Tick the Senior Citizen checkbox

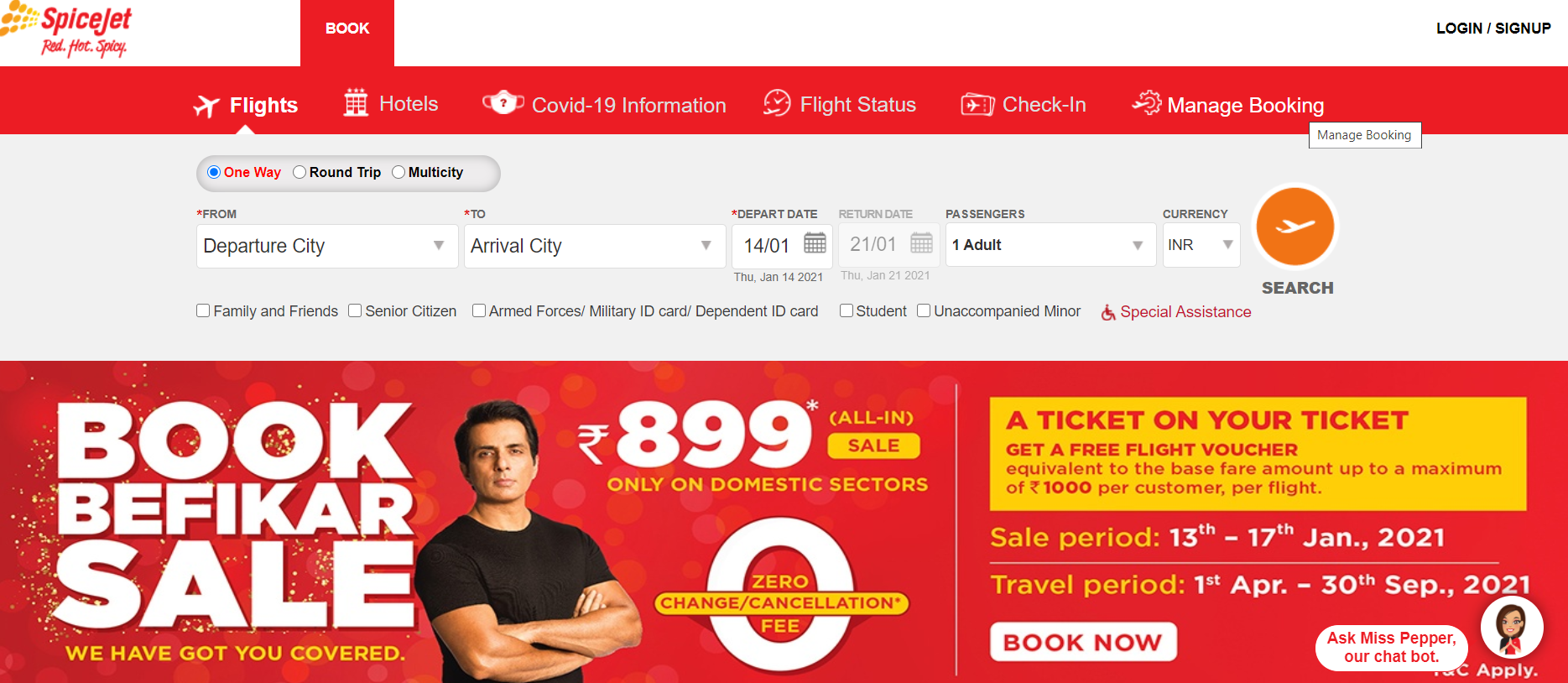tap(355, 310)
